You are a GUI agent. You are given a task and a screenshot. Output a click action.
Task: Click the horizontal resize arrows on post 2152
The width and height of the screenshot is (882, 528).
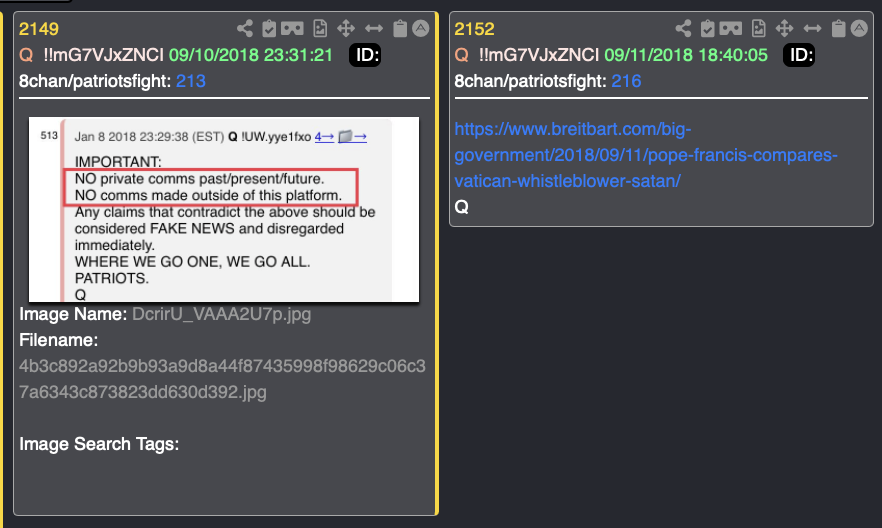(812, 28)
